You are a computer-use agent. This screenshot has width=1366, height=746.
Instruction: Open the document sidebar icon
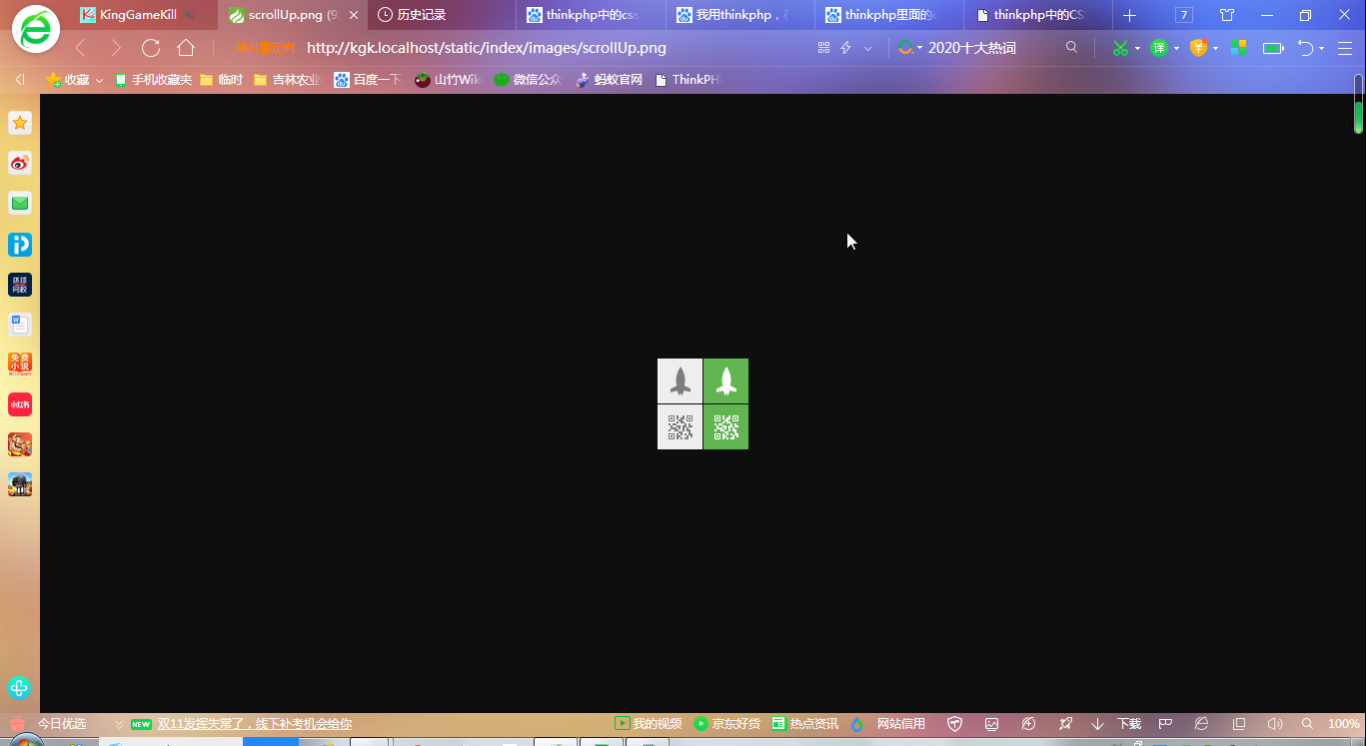[20, 324]
